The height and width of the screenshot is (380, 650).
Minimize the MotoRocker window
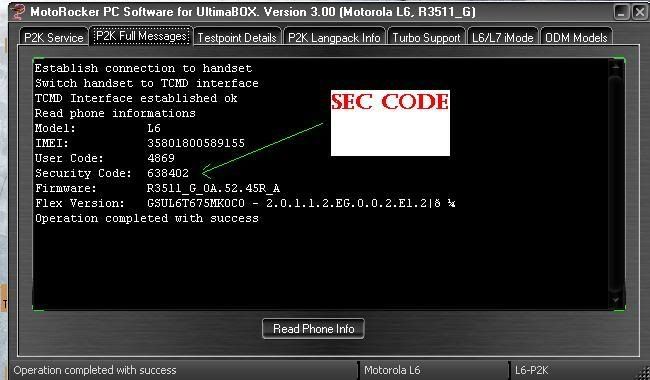pyautogui.click(x=621, y=12)
